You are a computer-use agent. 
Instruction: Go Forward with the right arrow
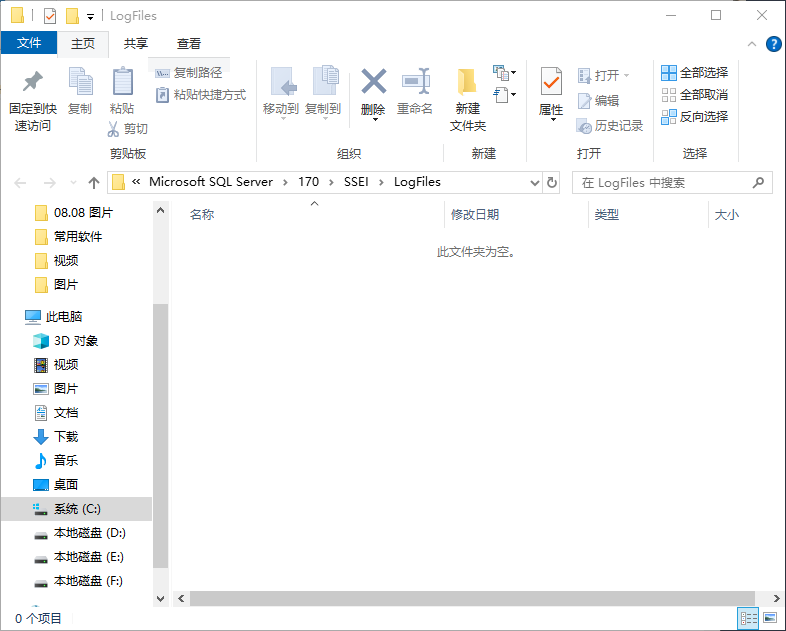(x=50, y=183)
